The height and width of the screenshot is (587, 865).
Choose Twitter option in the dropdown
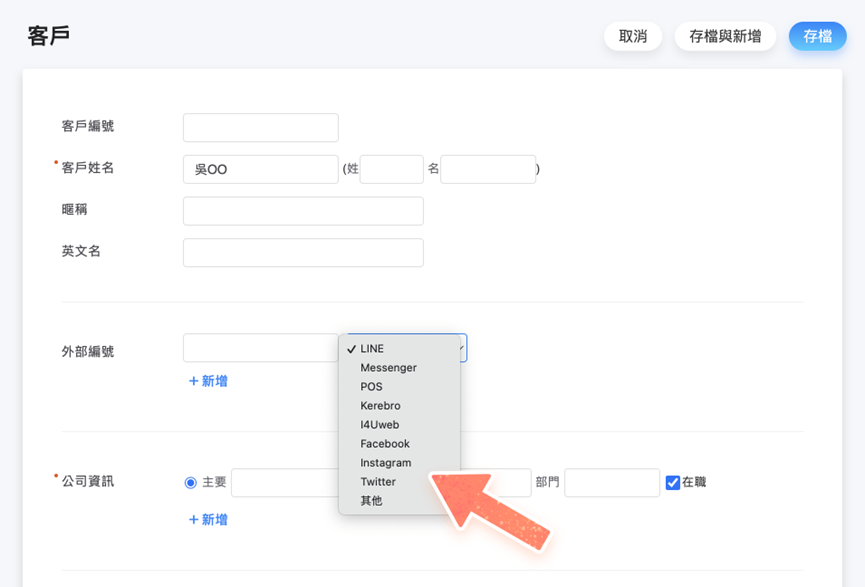378,482
